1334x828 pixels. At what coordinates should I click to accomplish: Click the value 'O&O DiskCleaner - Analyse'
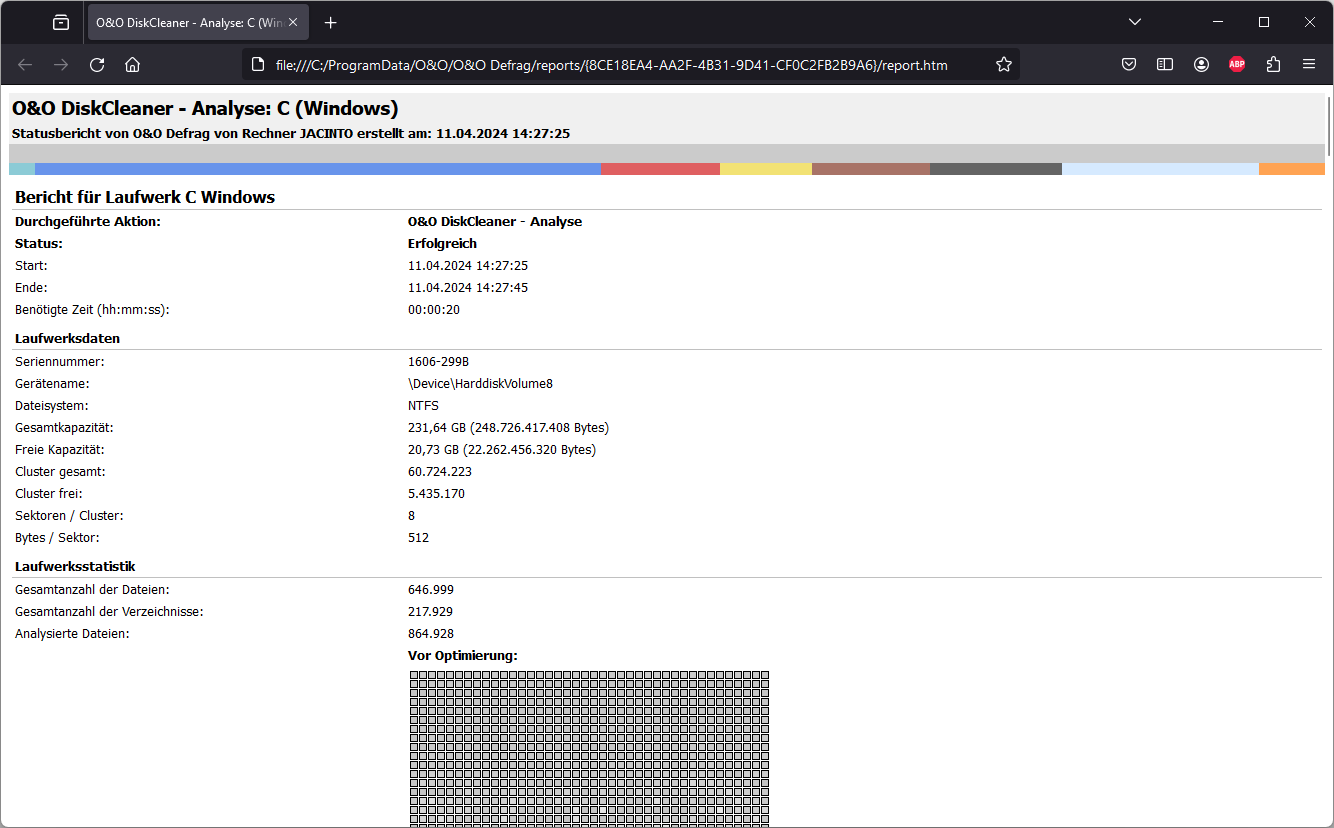[x=495, y=221]
